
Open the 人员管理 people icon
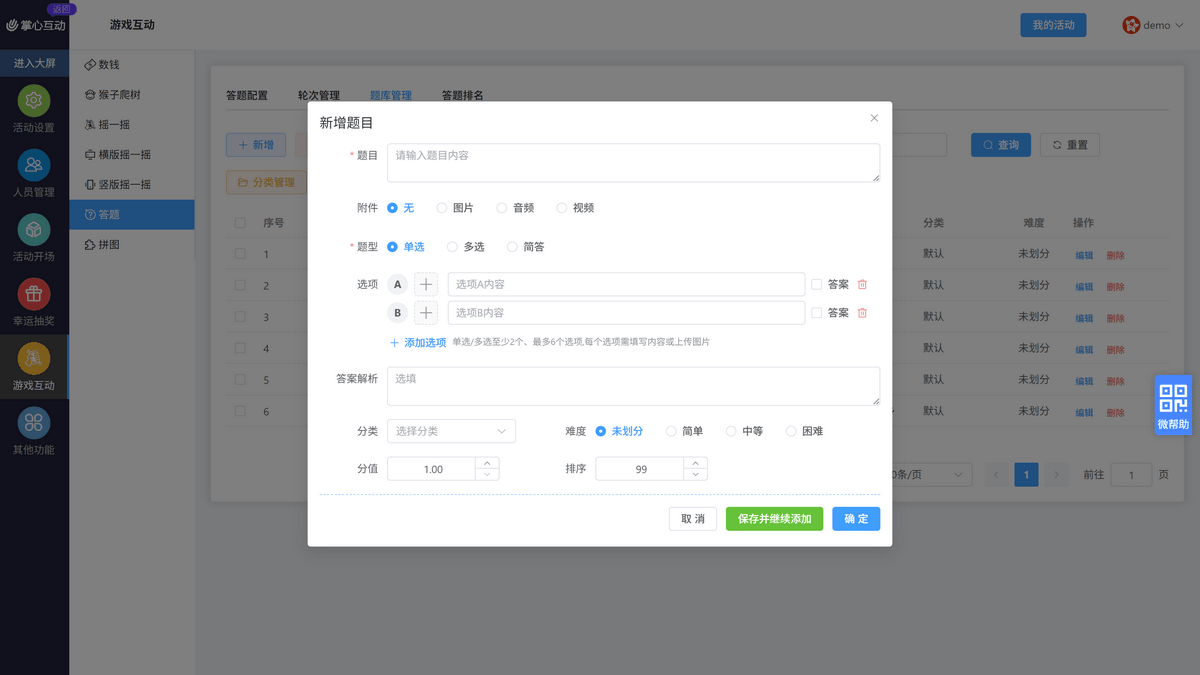34,165
